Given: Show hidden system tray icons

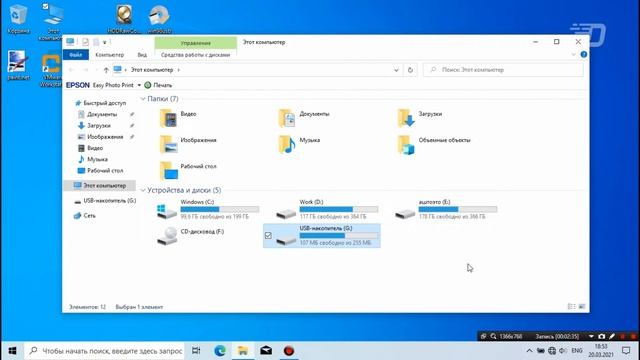Looking at the screenshot, I should (x=529, y=351).
